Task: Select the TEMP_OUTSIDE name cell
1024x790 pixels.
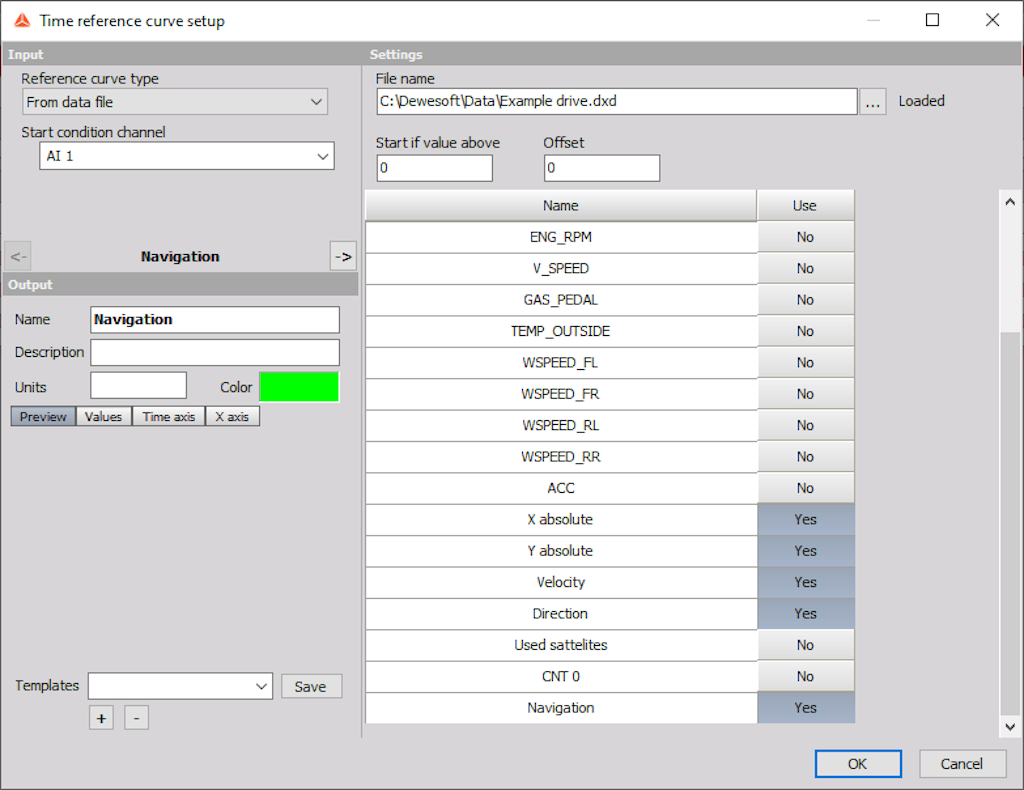Action: point(561,331)
